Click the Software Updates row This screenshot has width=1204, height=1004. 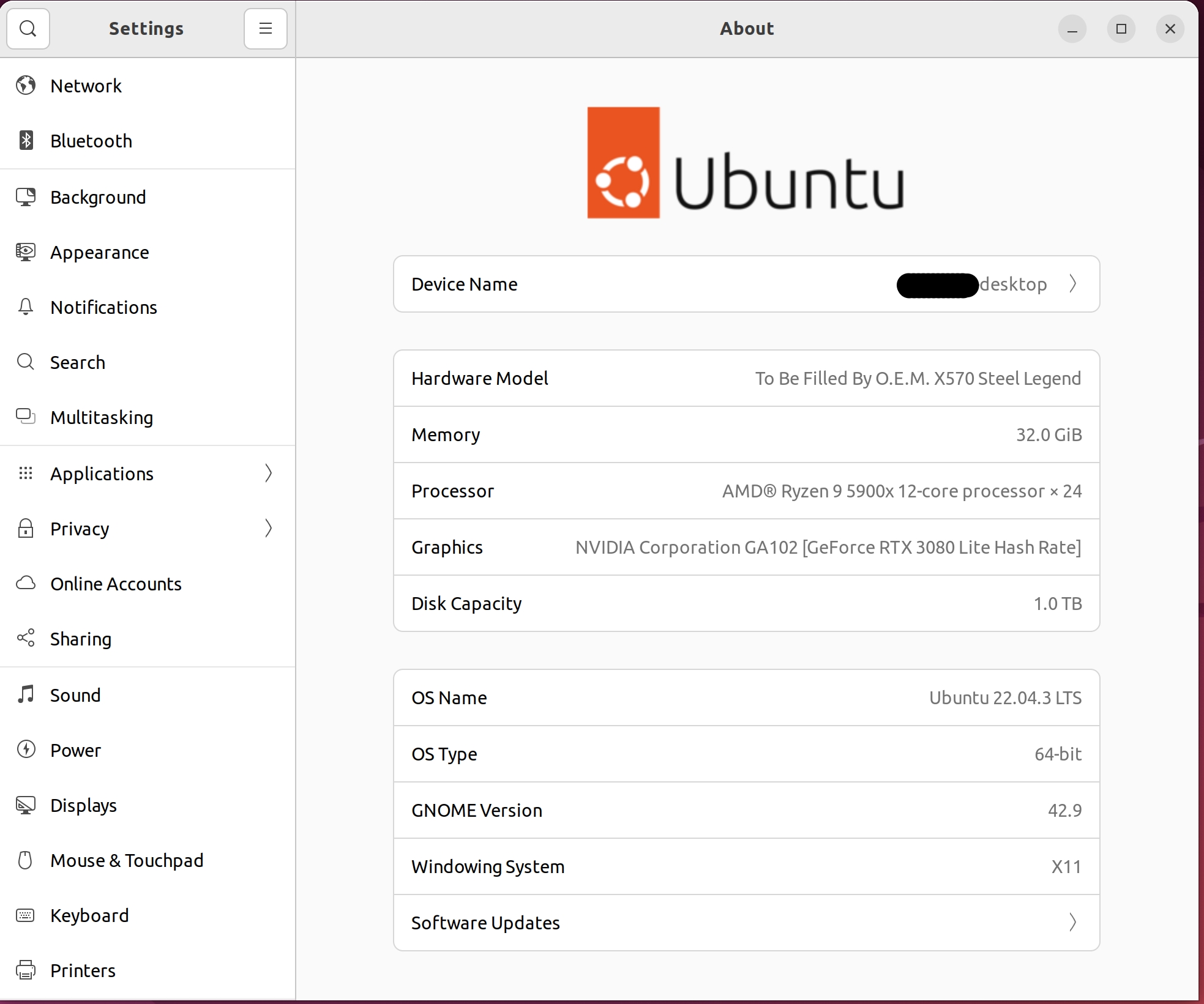(x=746, y=923)
